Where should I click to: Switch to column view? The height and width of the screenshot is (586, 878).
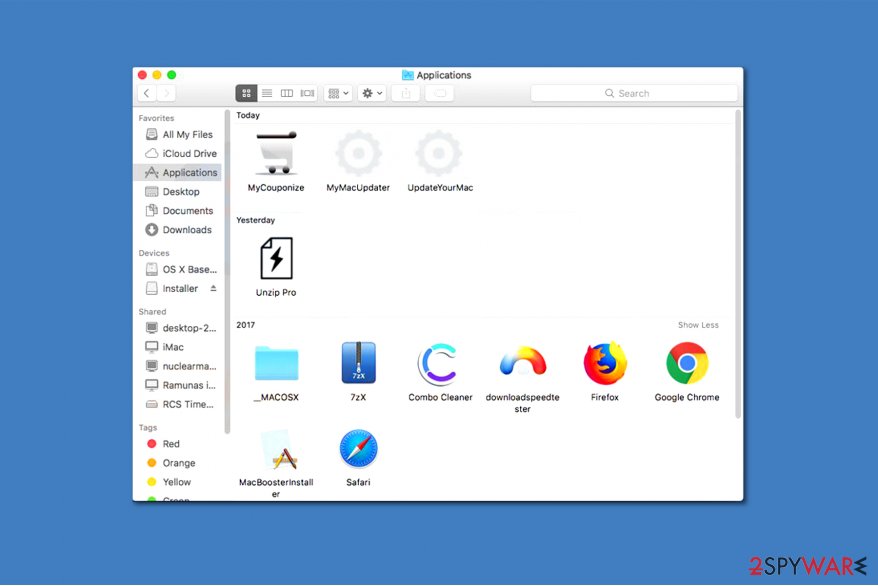click(287, 93)
